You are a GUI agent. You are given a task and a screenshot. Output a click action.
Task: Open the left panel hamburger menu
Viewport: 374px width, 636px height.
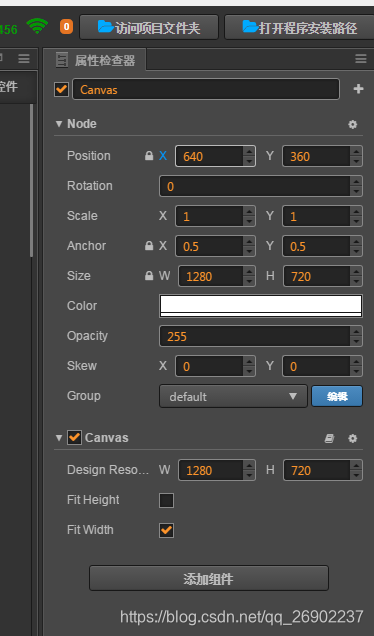pyautogui.click(x=24, y=59)
